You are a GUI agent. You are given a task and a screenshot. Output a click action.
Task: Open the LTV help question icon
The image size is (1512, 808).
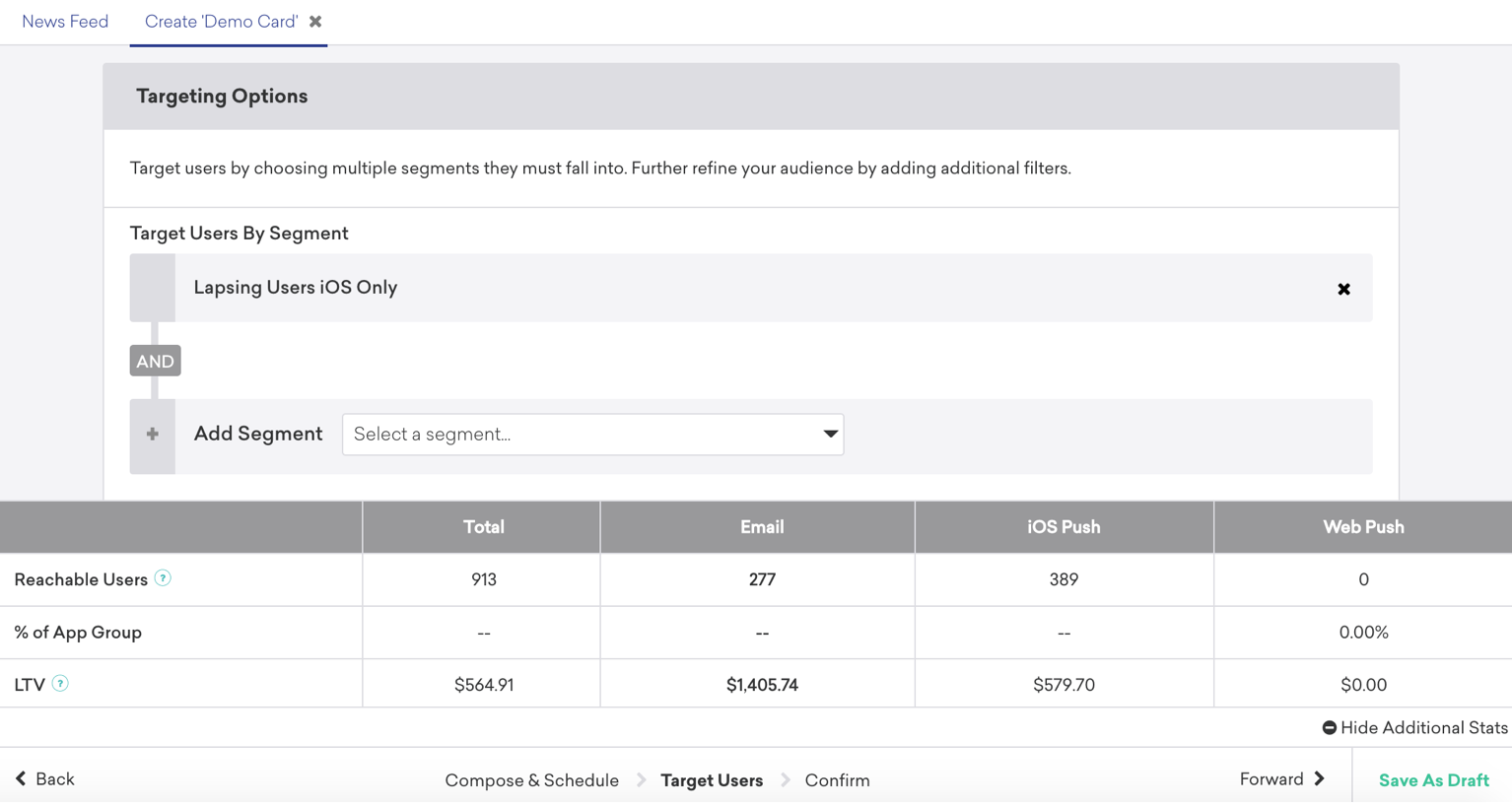[x=60, y=684]
